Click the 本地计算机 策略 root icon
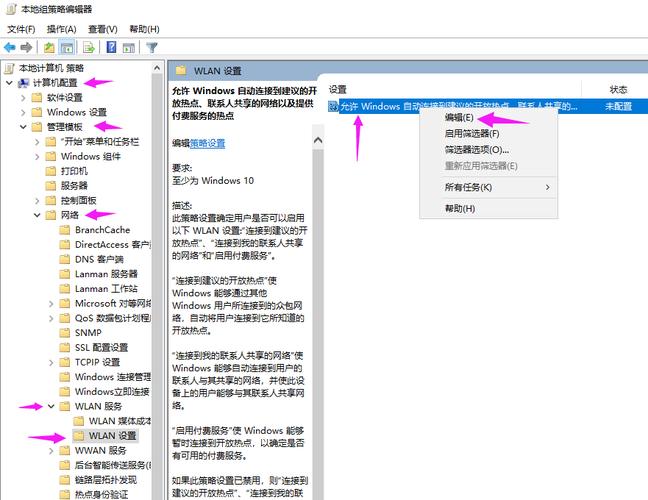The width and height of the screenshot is (648, 500). (x=9, y=68)
